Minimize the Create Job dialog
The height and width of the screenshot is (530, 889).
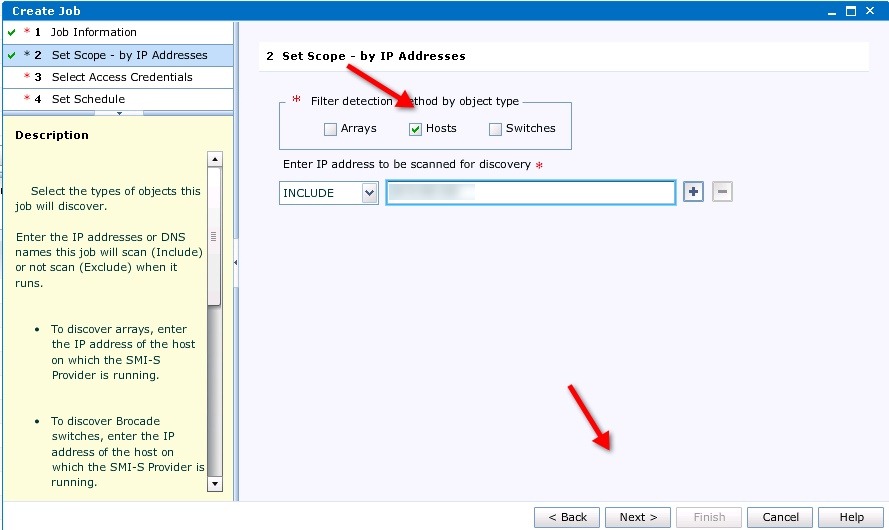pyautogui.click(x=832, y=11)
